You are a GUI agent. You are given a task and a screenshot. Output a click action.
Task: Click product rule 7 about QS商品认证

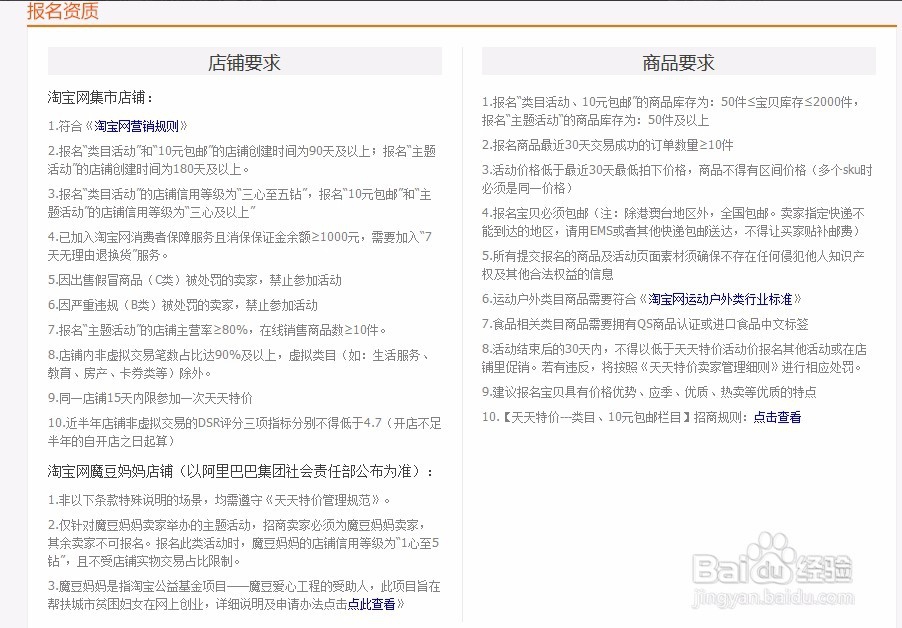point(645,324)
